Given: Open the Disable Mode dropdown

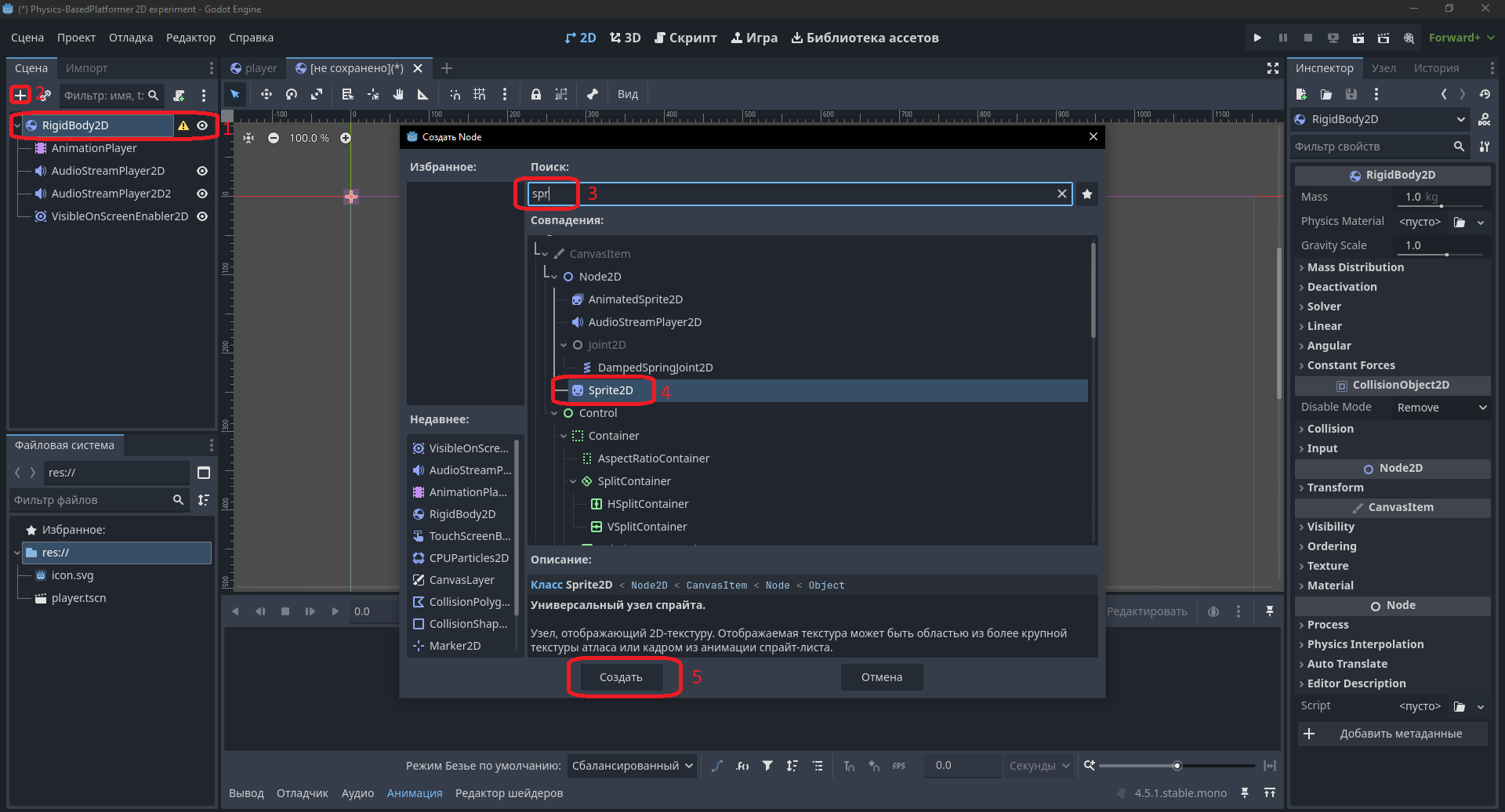Looking at the screenshot, I should point(1442,408).
